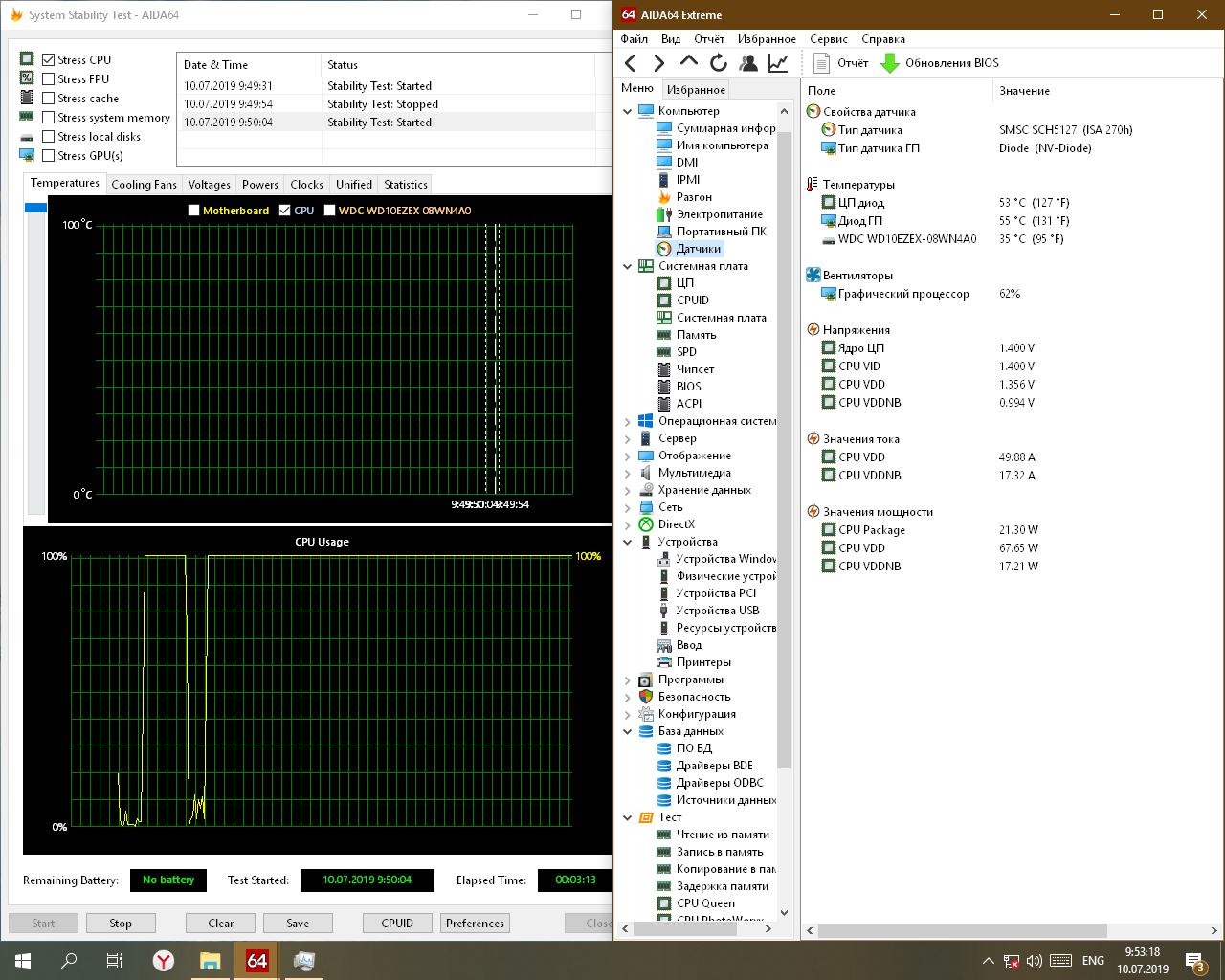
Task: Open Windows search magnifier on the taskbar
Action: click(69, 961)
